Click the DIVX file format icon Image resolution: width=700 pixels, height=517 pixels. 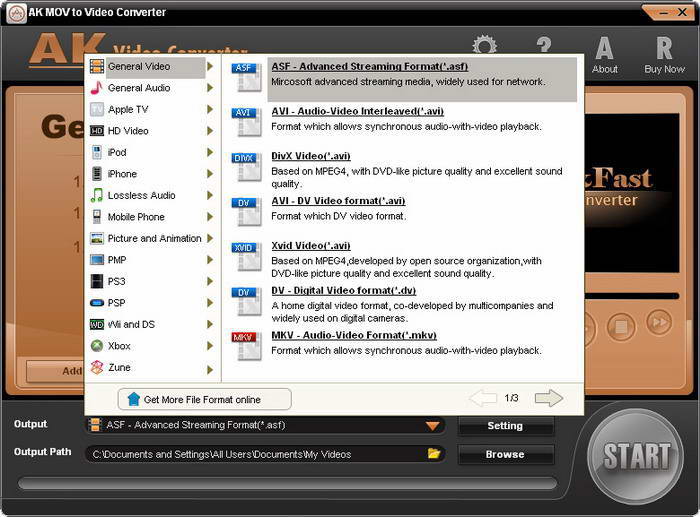tap(246, 167)
